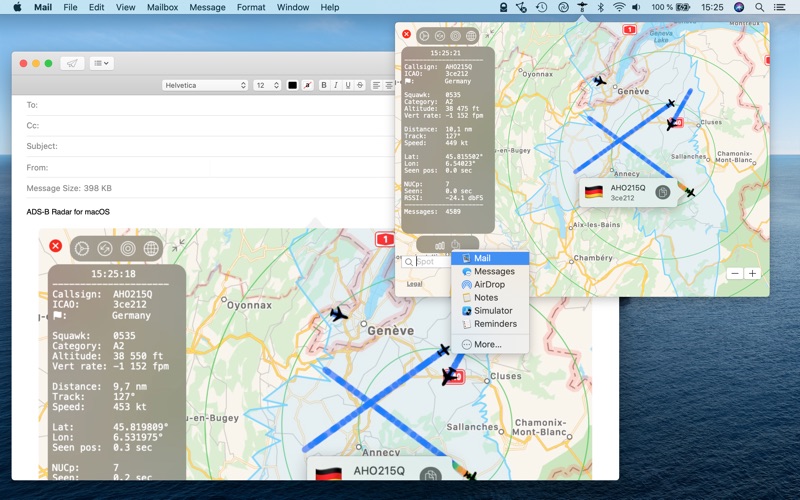Screen dimensions: 800x500
Task: Open Spotlight search in the menu bar
Action: (x=760, y=7)
